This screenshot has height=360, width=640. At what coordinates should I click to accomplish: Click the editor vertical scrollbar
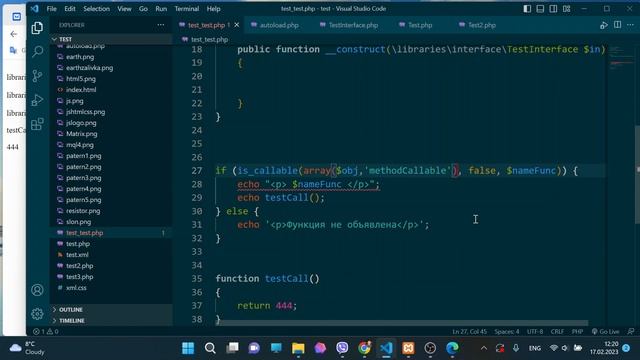pos(637,175)
